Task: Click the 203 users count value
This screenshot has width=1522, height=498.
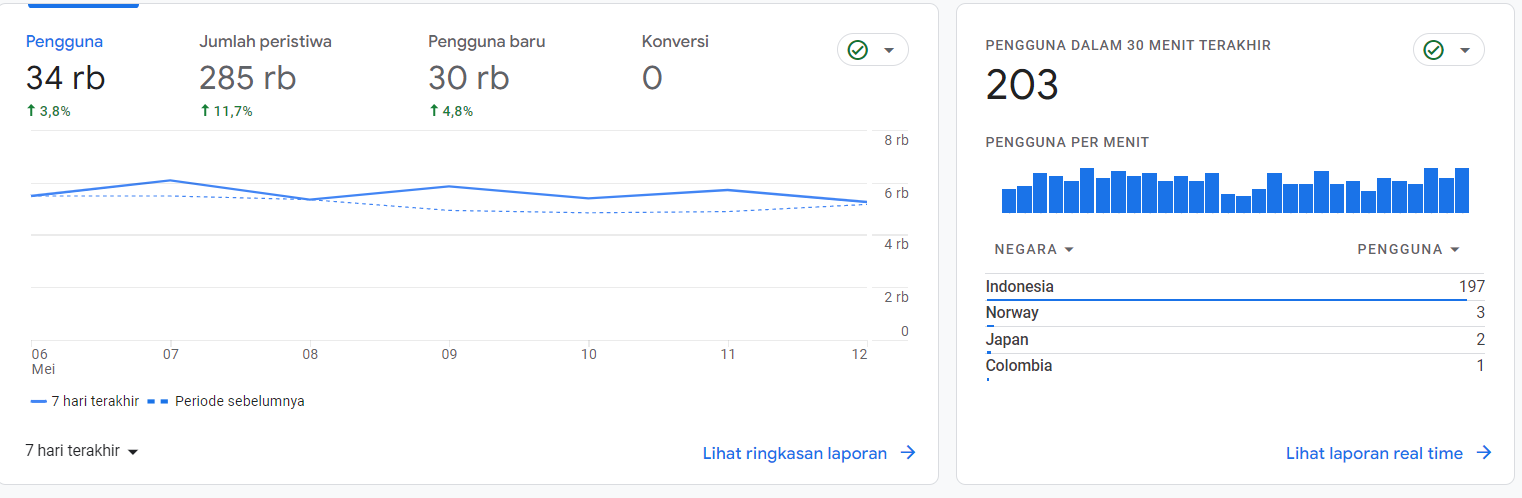Action: tap(1022, 85)
